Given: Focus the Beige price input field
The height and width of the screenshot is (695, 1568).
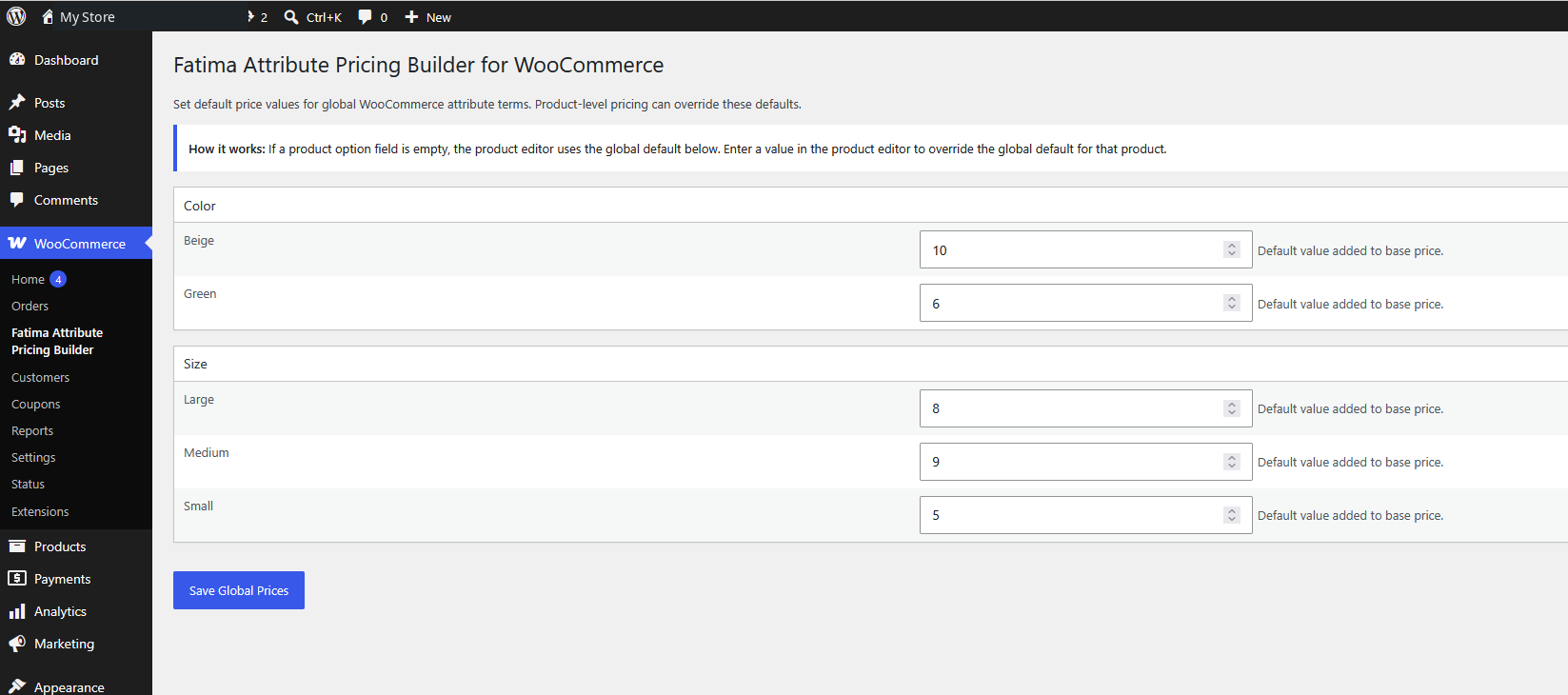Looking at the screenshot, I should 1085,249.
